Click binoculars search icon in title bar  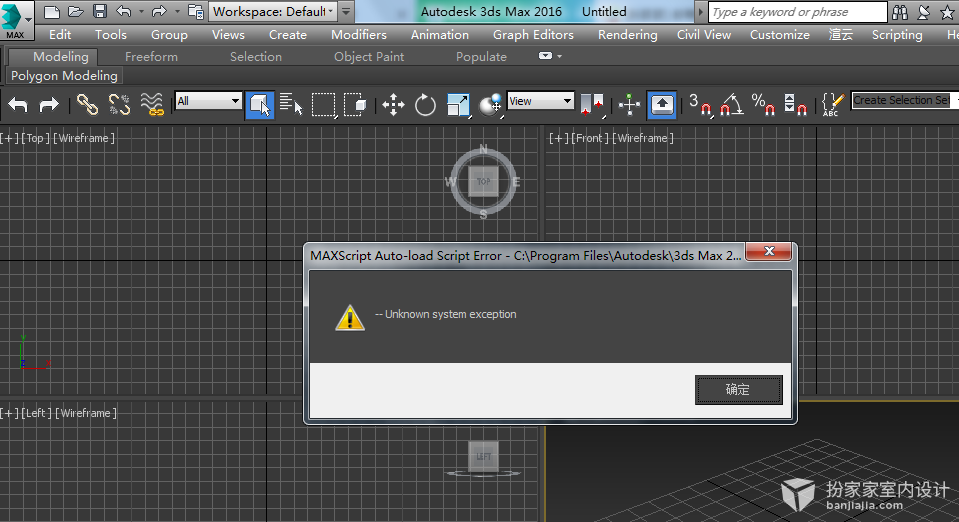click(x=900, y=12)
